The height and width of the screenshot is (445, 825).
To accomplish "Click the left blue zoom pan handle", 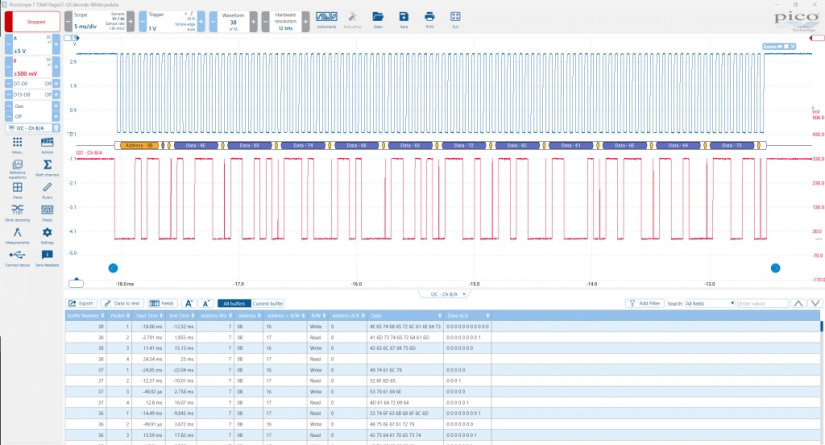I will click(113, 268).
